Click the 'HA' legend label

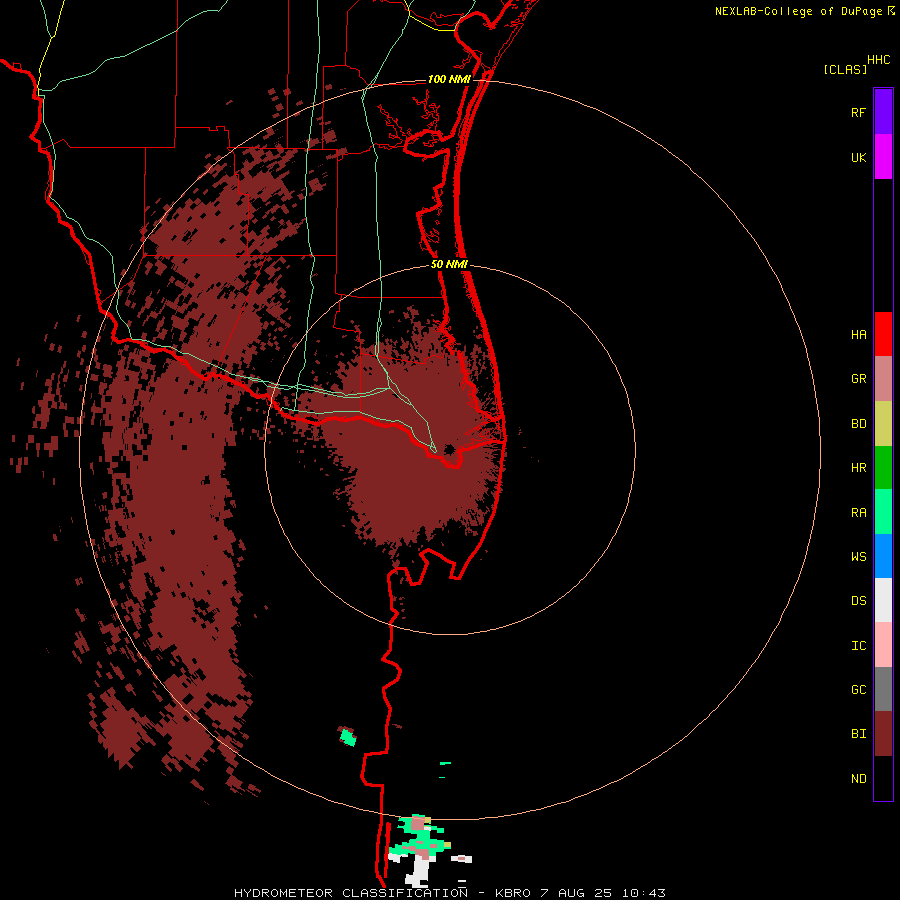coord(858,335)
